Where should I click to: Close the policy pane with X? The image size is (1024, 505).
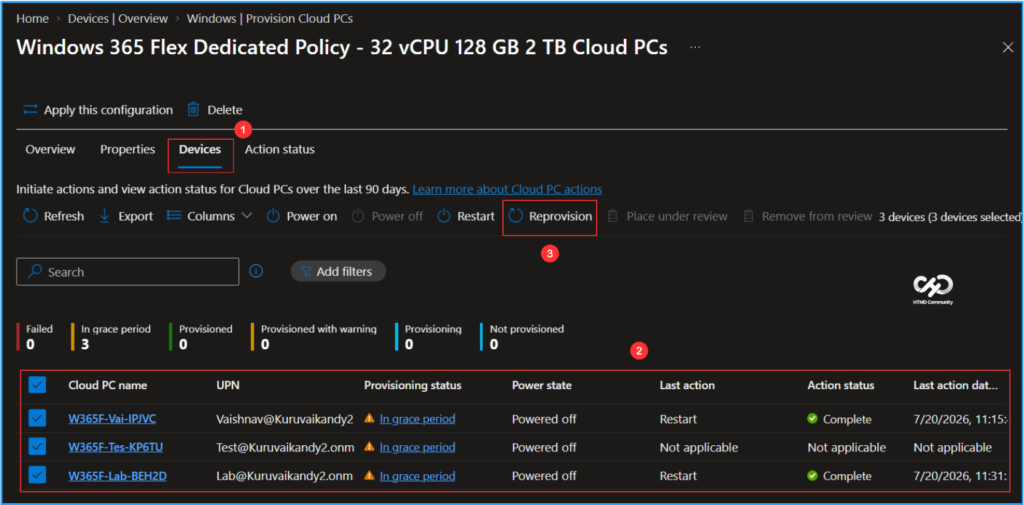[x=1008, y=46]
